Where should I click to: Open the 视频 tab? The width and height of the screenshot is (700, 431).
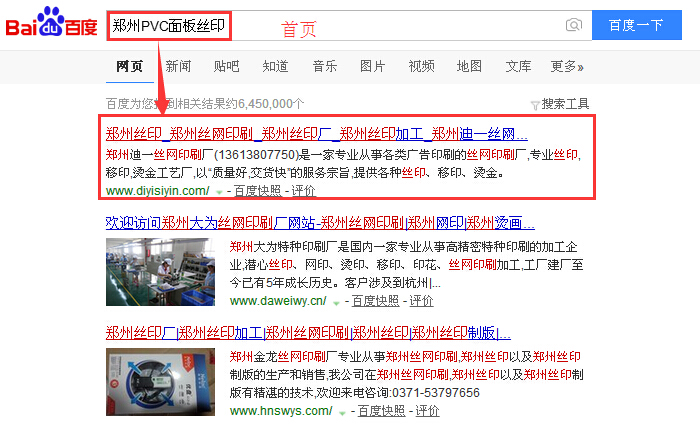[x=421, y=67]
